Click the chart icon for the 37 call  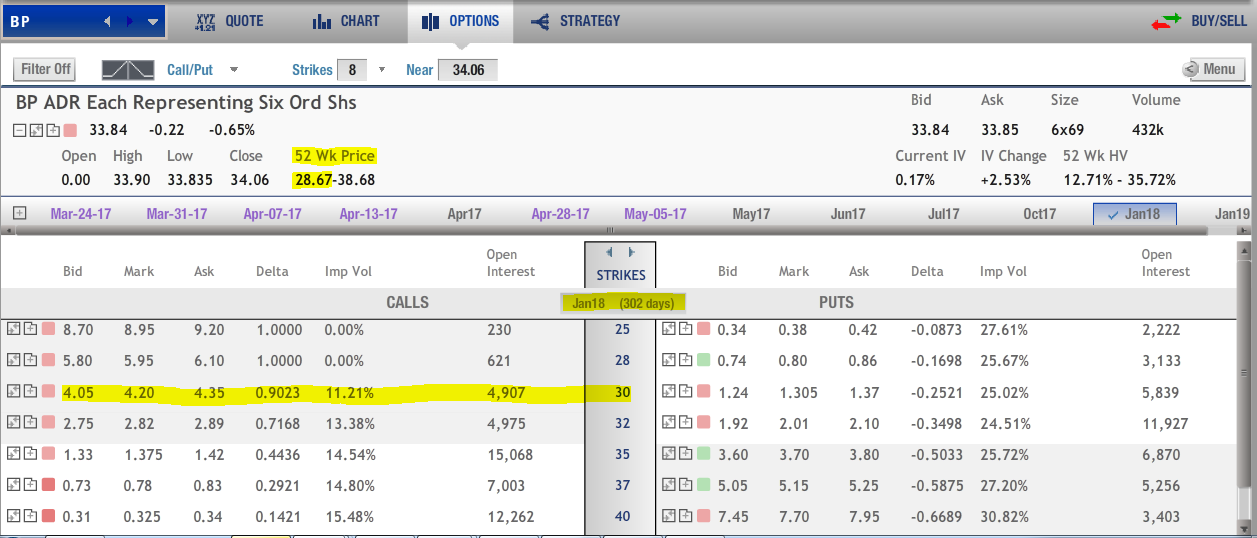(x=13, y=485)
